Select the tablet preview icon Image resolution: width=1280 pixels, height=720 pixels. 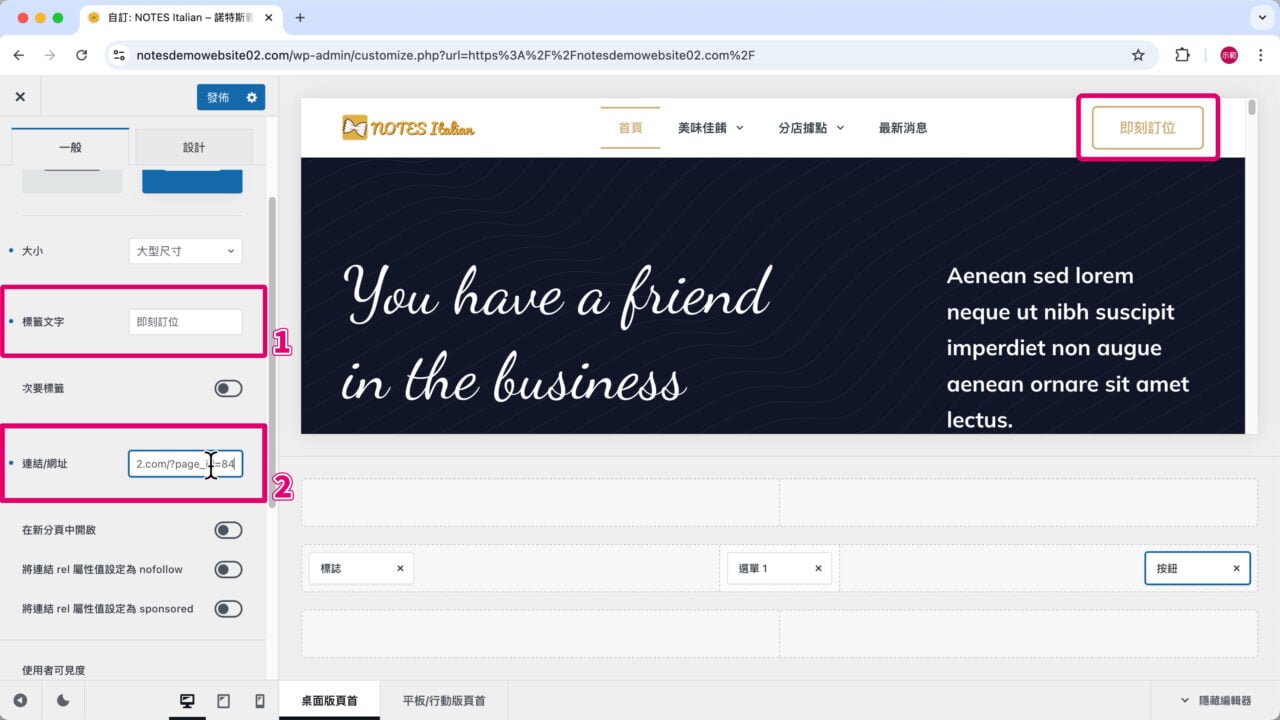coord(222,700)
